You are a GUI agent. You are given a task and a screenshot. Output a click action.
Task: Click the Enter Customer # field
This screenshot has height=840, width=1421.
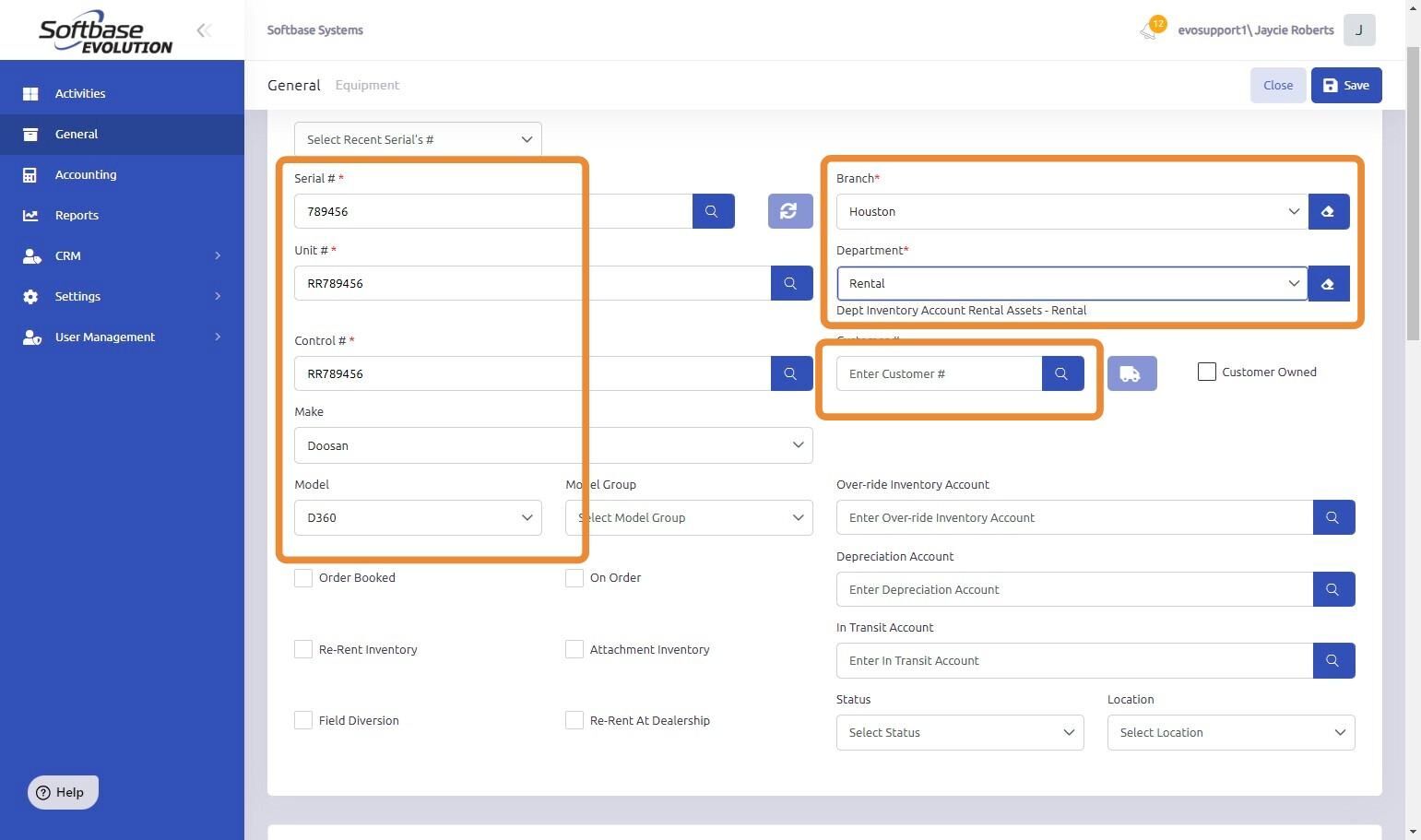tap(939, 373)
